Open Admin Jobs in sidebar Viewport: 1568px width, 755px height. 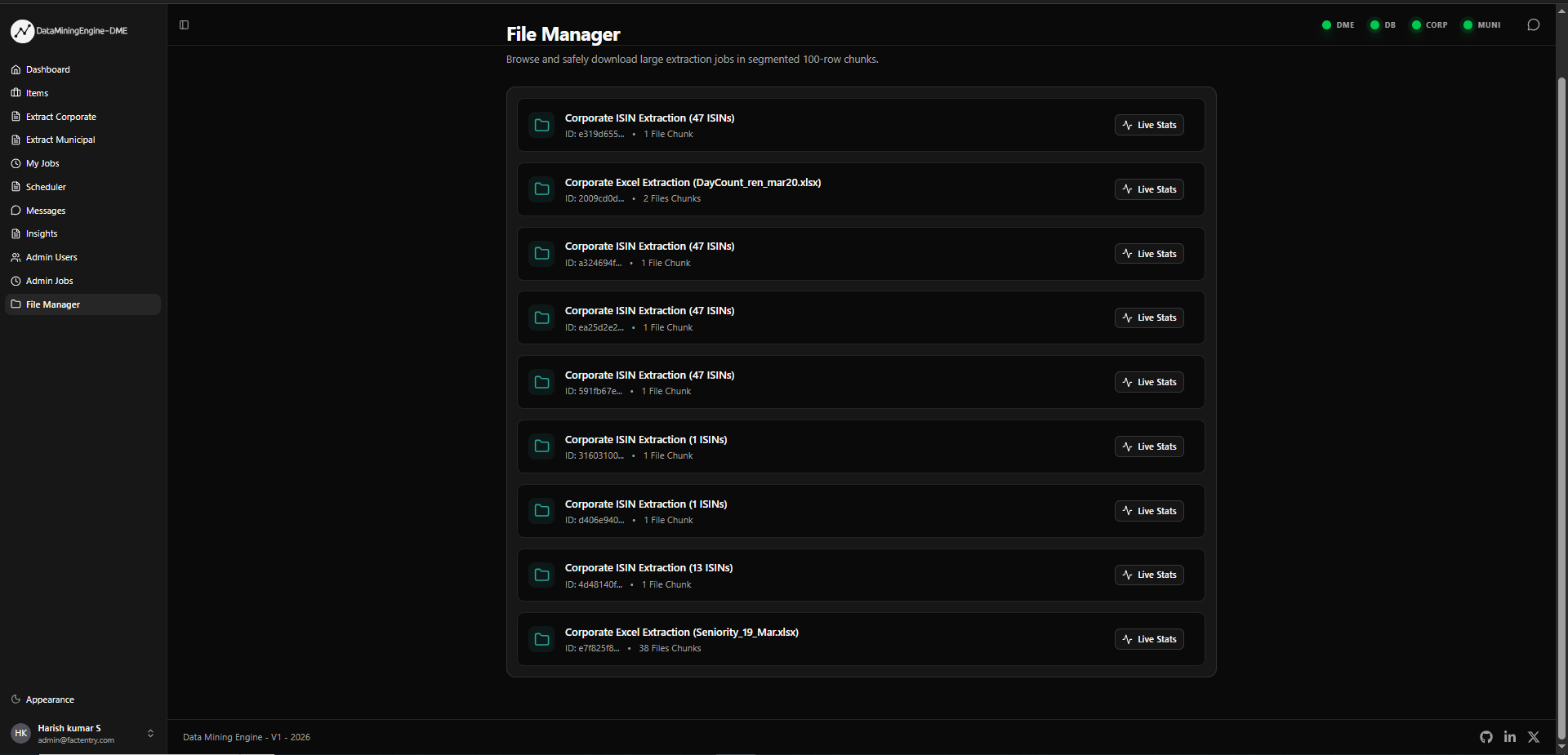pyautogui.click(x=82, y=281)
